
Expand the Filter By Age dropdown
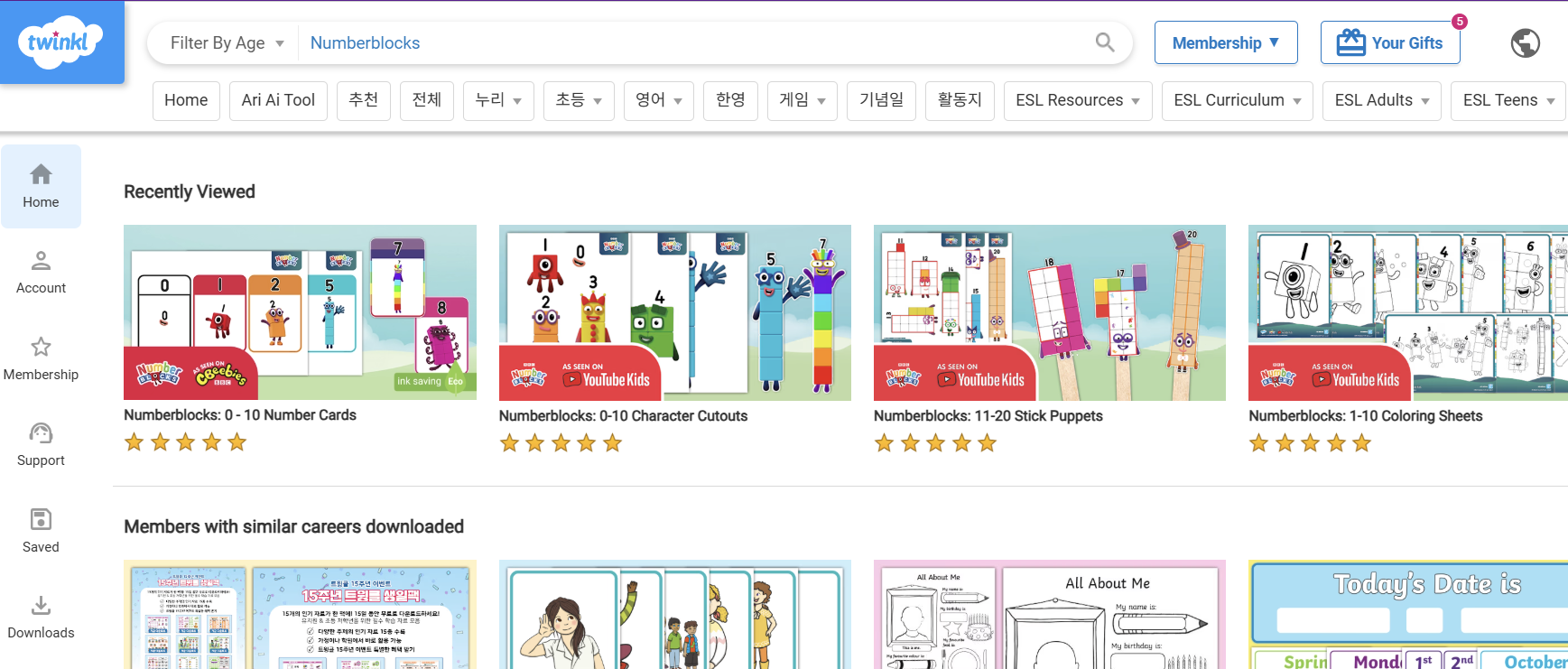227,43
